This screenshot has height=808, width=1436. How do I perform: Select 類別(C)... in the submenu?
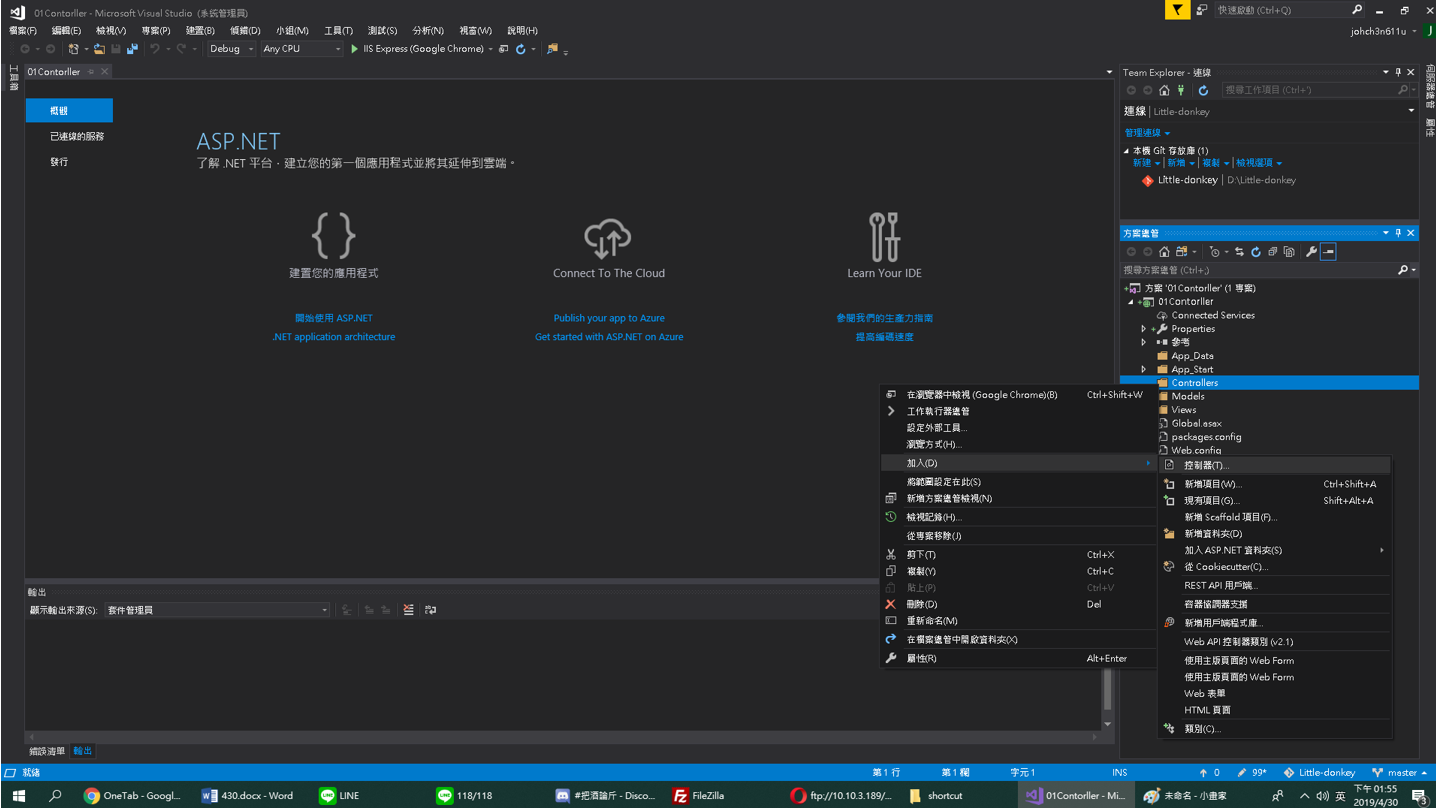(1274, 729)
